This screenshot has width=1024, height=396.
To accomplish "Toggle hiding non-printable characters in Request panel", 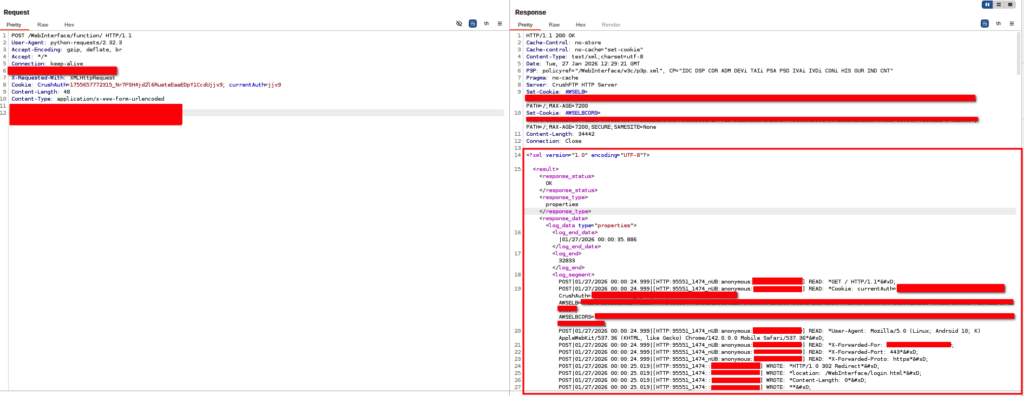I will pyautogui.click(x=459, y=24).
